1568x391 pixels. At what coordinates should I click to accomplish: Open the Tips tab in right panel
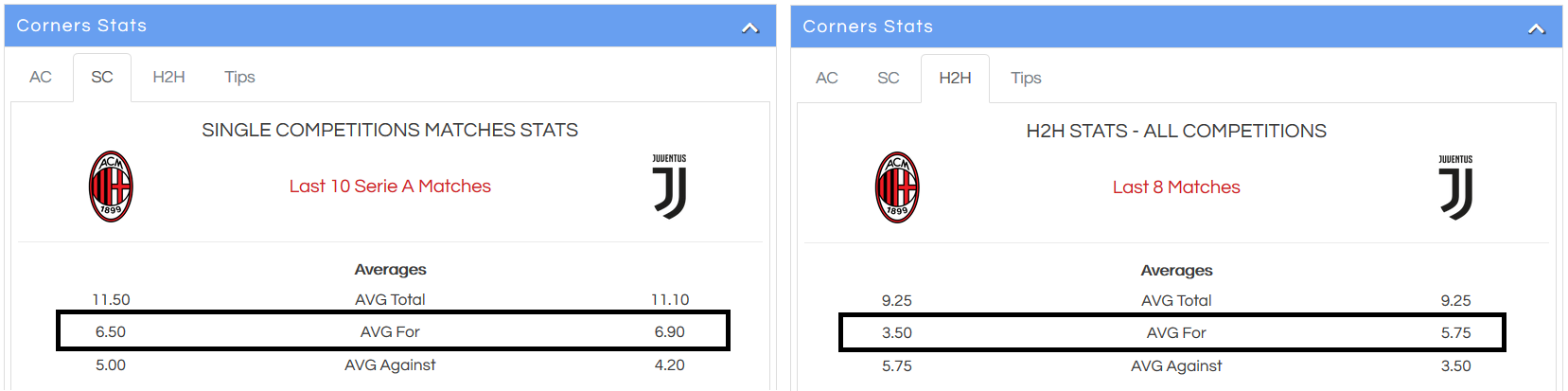click(1026, 78)
